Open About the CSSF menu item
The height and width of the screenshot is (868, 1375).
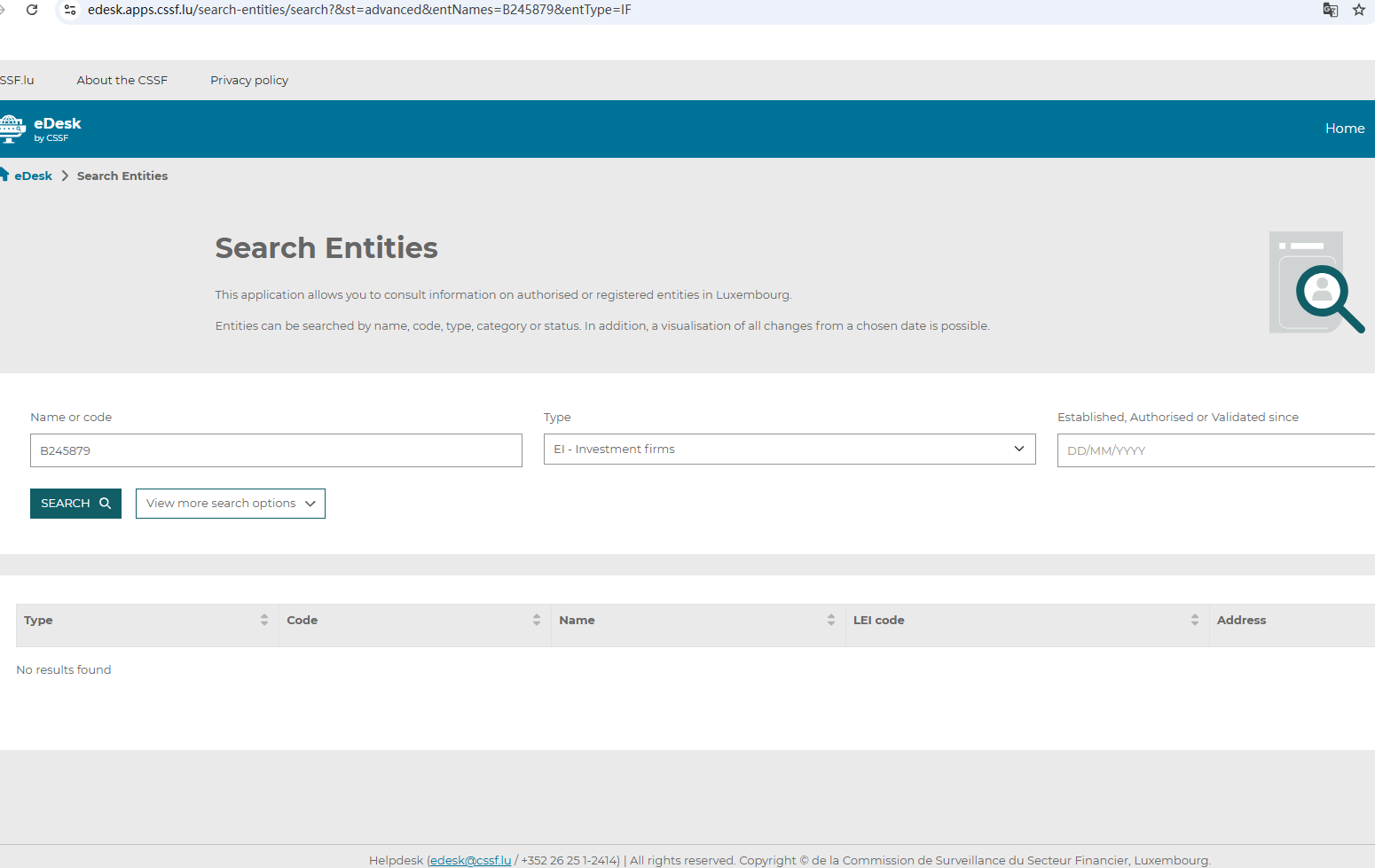[122, 80]
